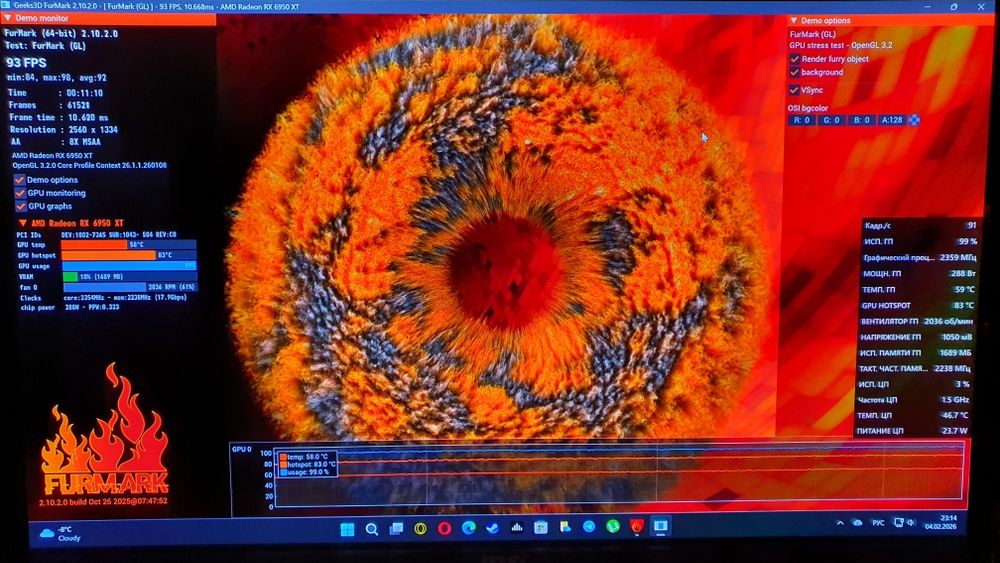Click the GPU temp 58°C bar
This screenshot has height=563, width=1000.
tap(128, 245)
